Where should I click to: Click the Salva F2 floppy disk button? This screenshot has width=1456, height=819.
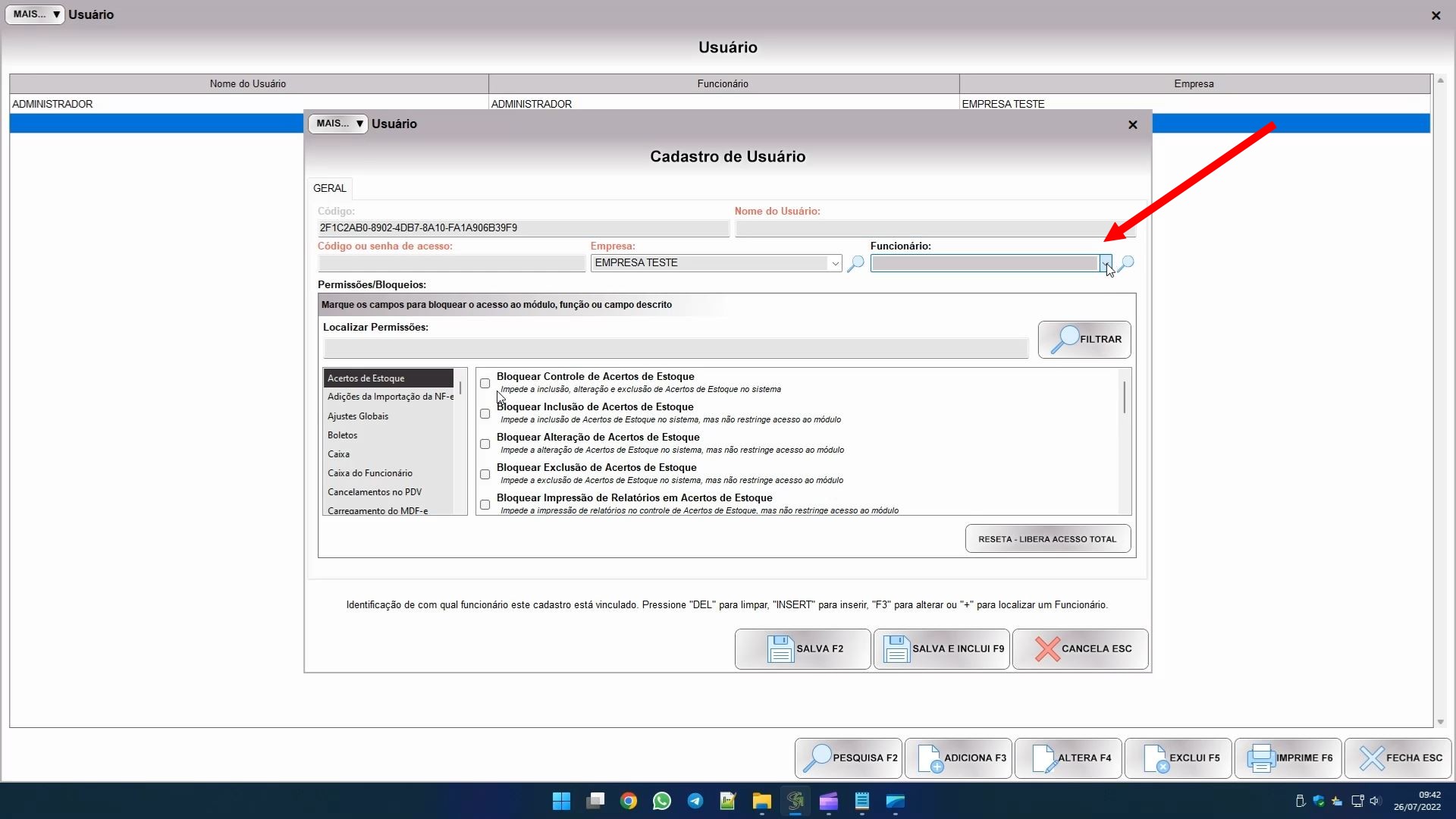click(x=802, y=649)
